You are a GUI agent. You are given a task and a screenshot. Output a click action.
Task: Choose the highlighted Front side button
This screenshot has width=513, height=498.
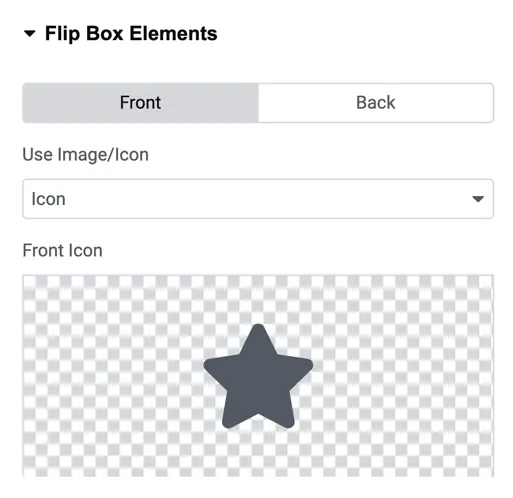tap(140, 103)
